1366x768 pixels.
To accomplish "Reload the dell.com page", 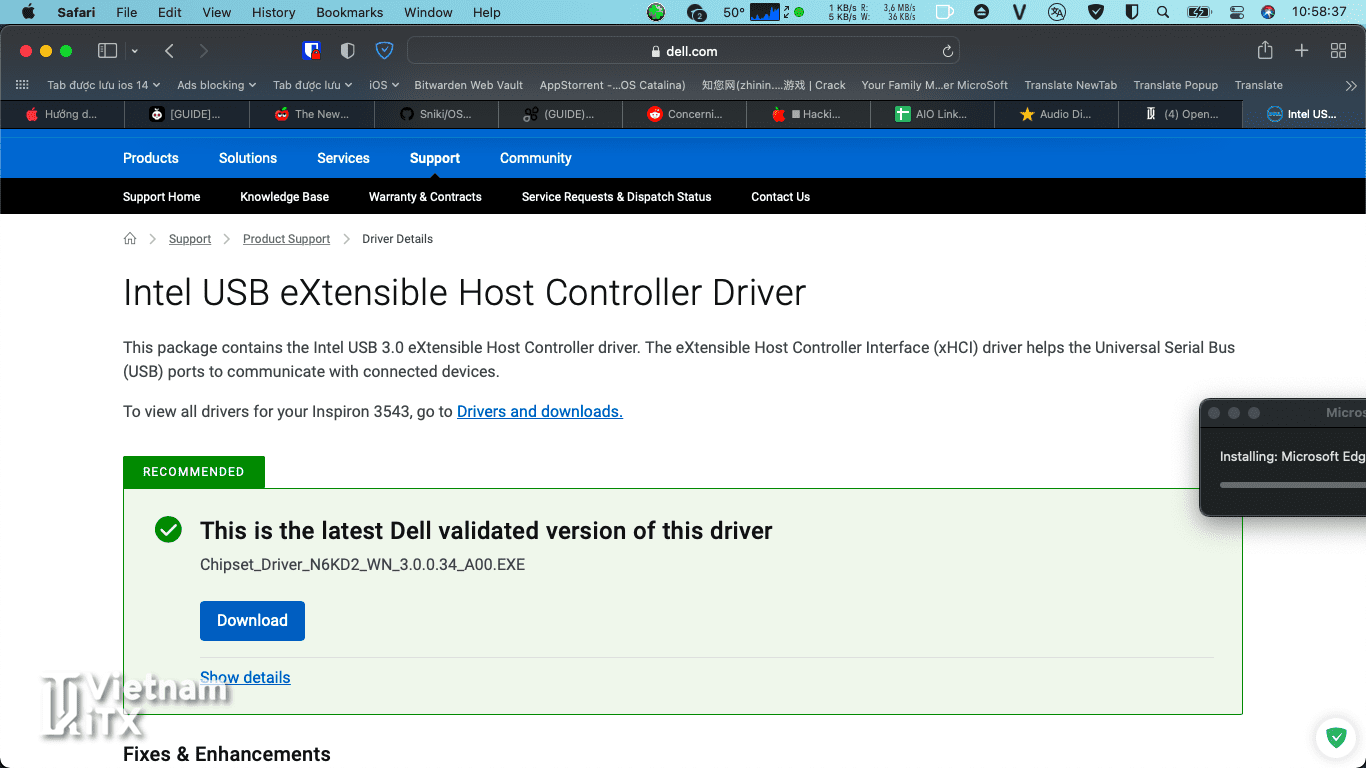I will [x=947, y=51].
